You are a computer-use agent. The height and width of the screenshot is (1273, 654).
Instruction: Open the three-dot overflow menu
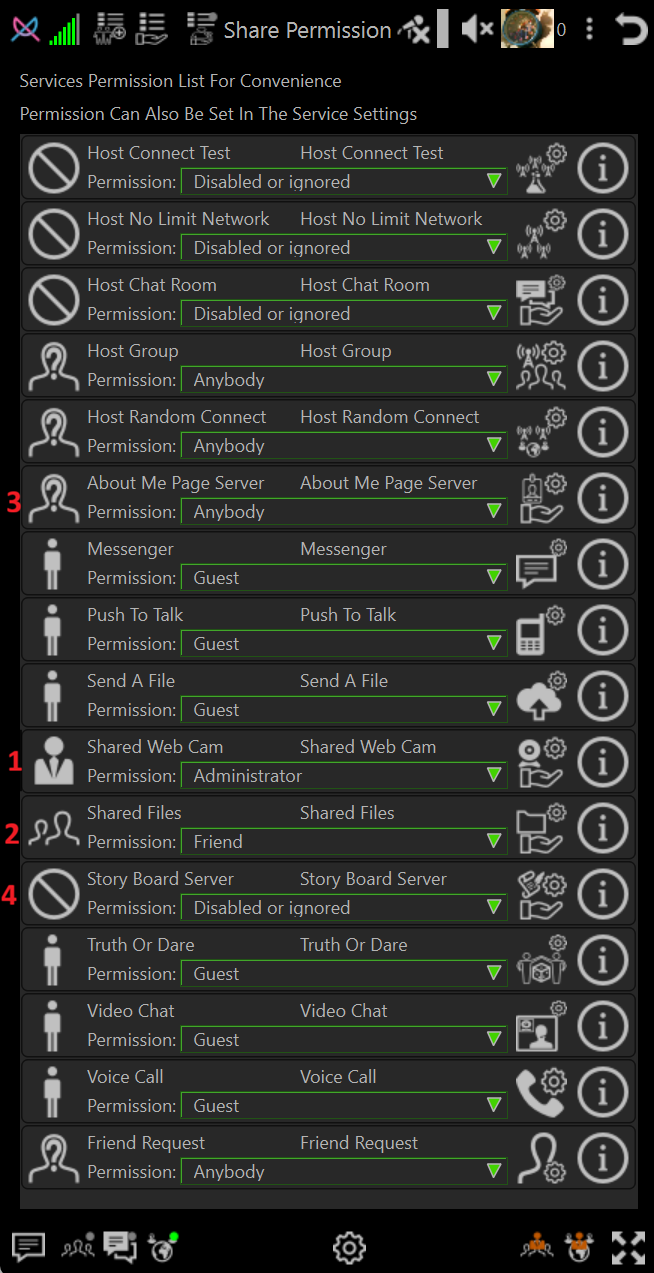point(589,30)
